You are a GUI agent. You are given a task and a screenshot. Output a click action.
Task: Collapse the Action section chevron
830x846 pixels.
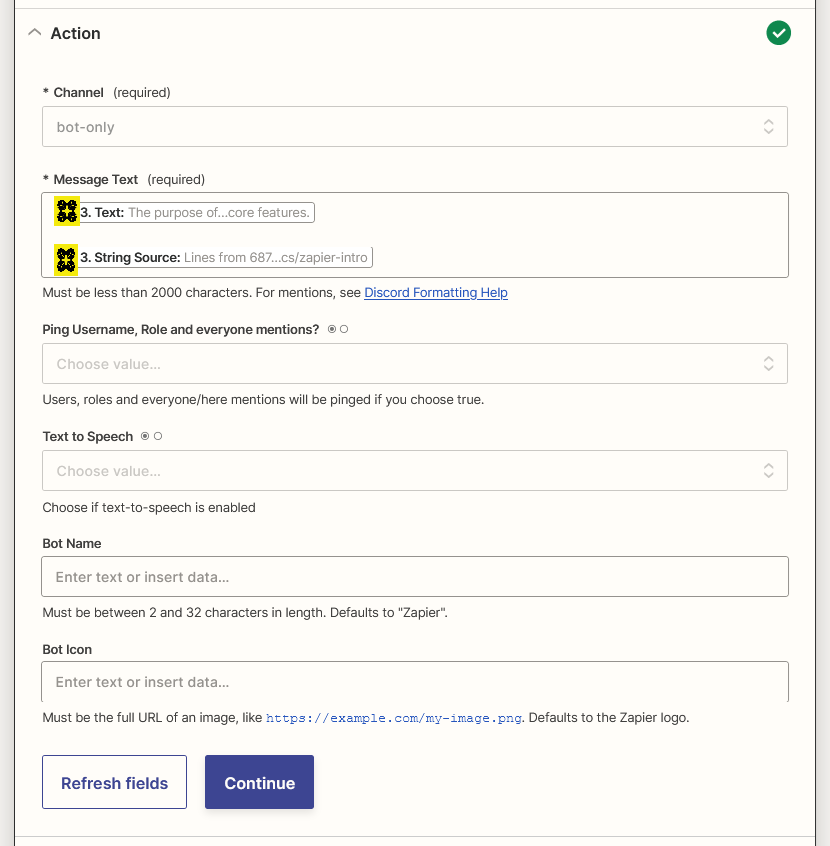(35, 33)
